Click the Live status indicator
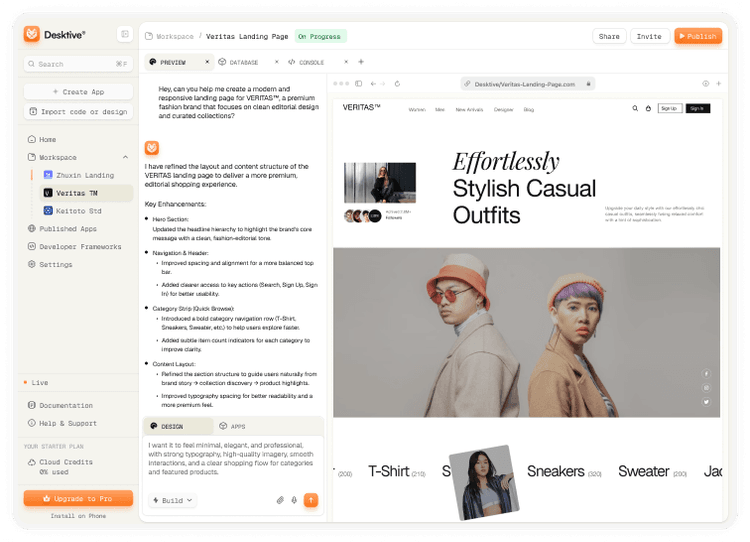This screenshot has height=542, width=750. pyautogui.click(x=36, y=382)
